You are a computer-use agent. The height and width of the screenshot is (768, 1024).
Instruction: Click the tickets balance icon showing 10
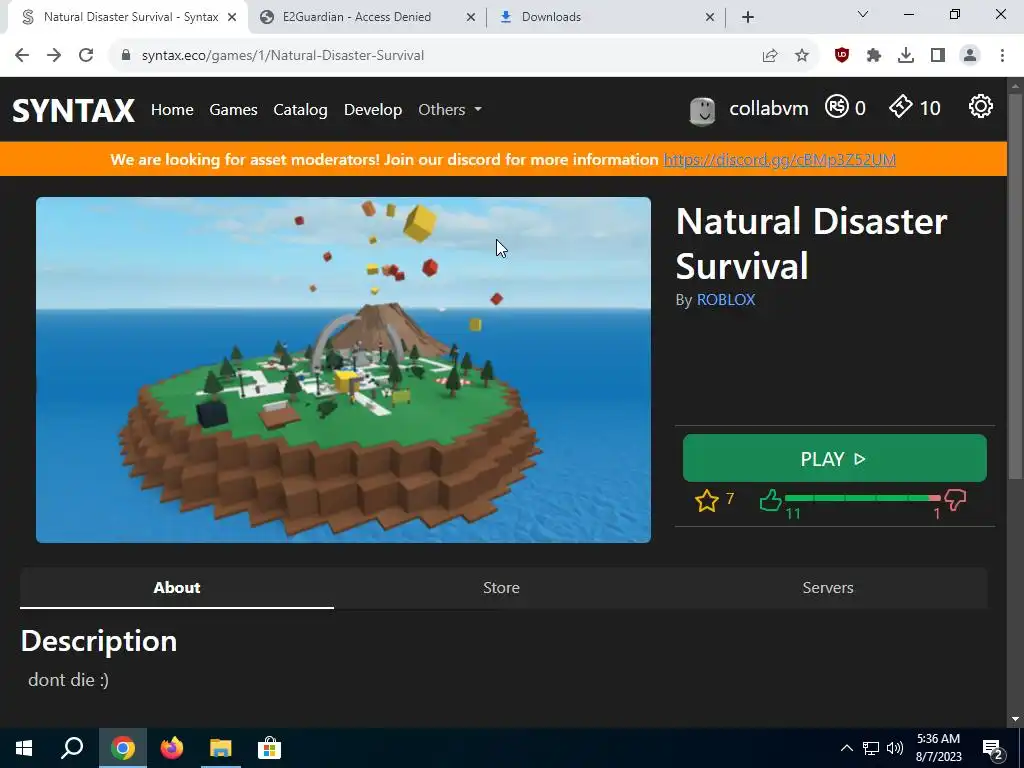point(901,106)
